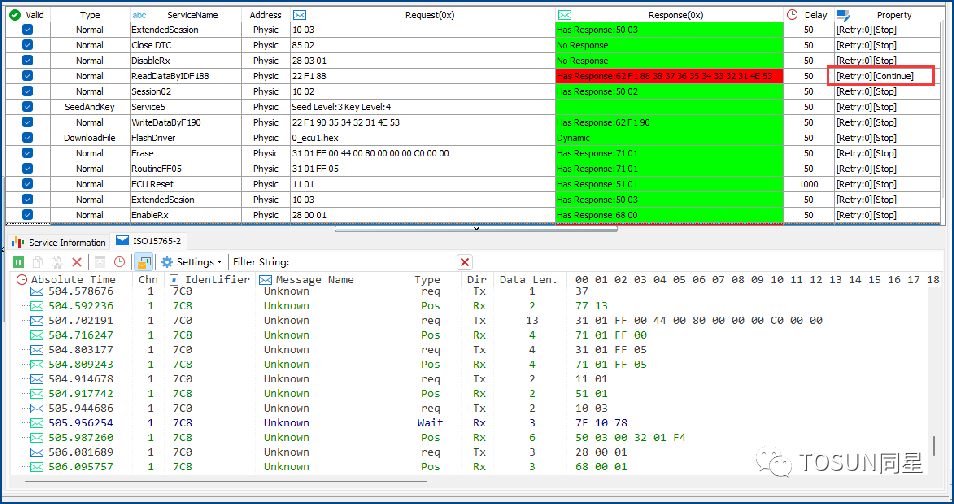Viewport: 954px width, 504px height.
Task: Select 'Close DTC' service name cell
Action: click(x=186, y=45)
